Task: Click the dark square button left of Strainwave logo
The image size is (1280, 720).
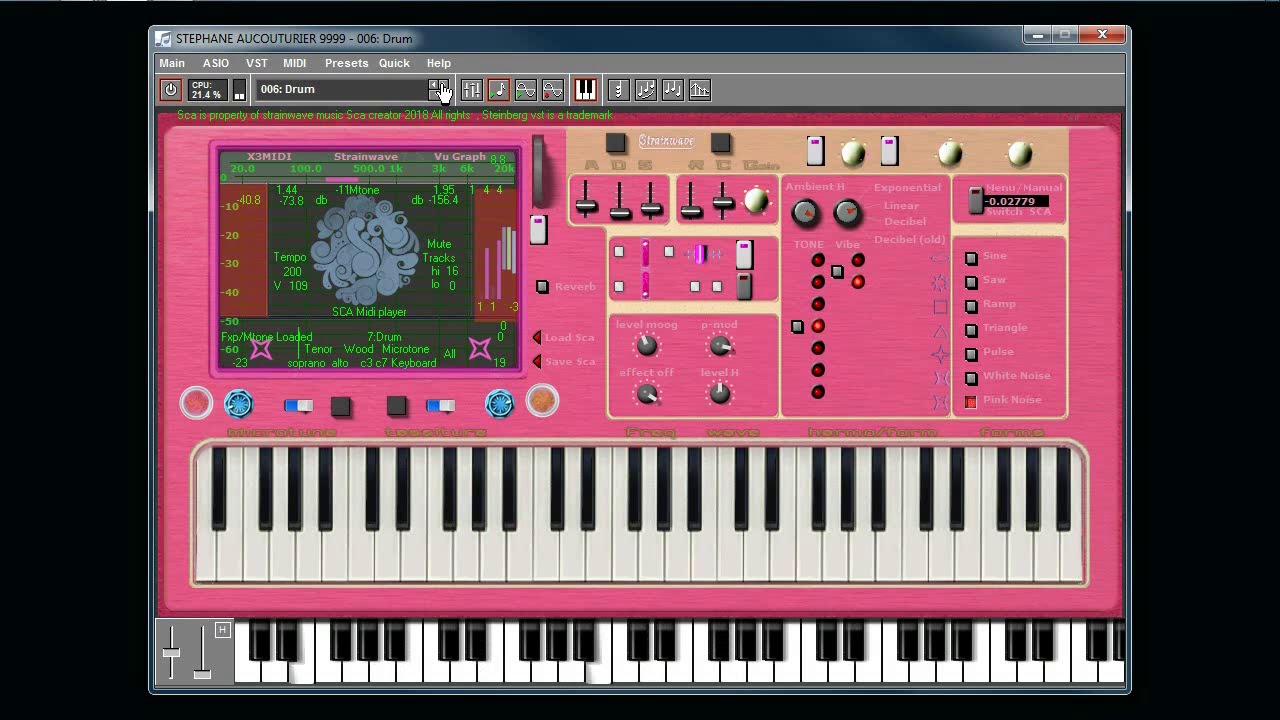Action: coord(616,143)
